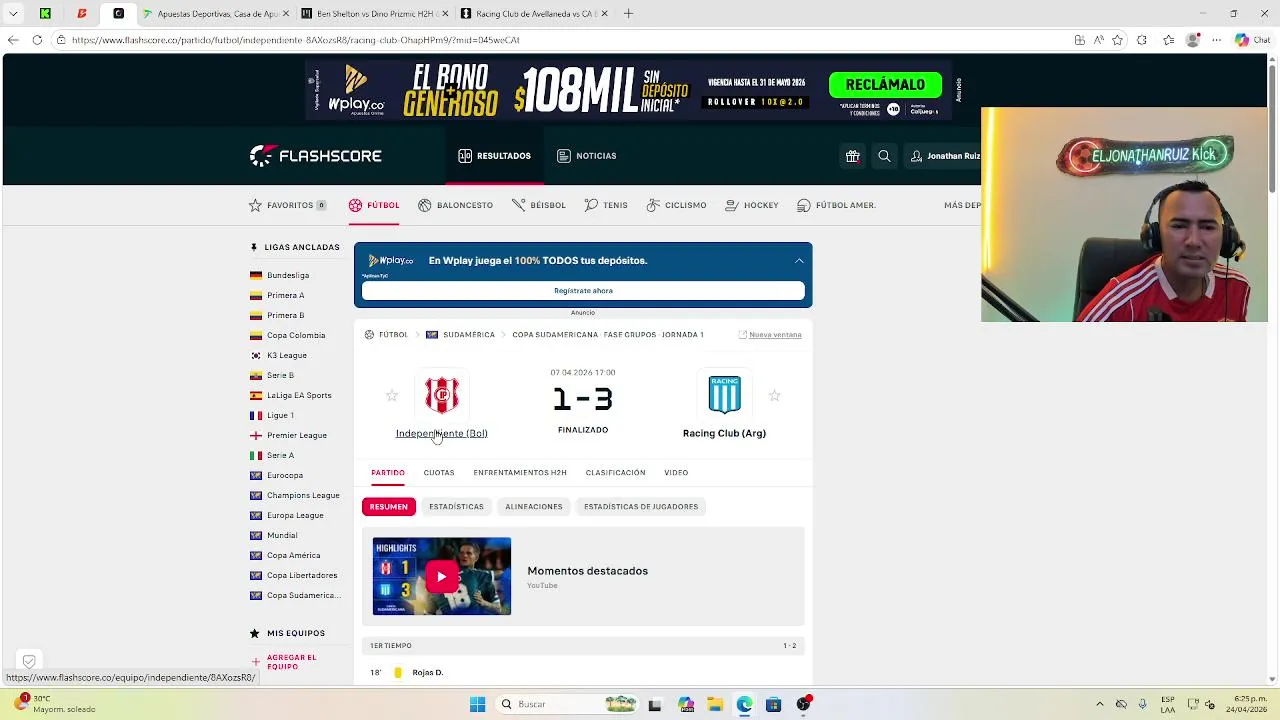The image size is (1280, 720).
Task: Switch to Cuotas tab
Action: (438, 473)
